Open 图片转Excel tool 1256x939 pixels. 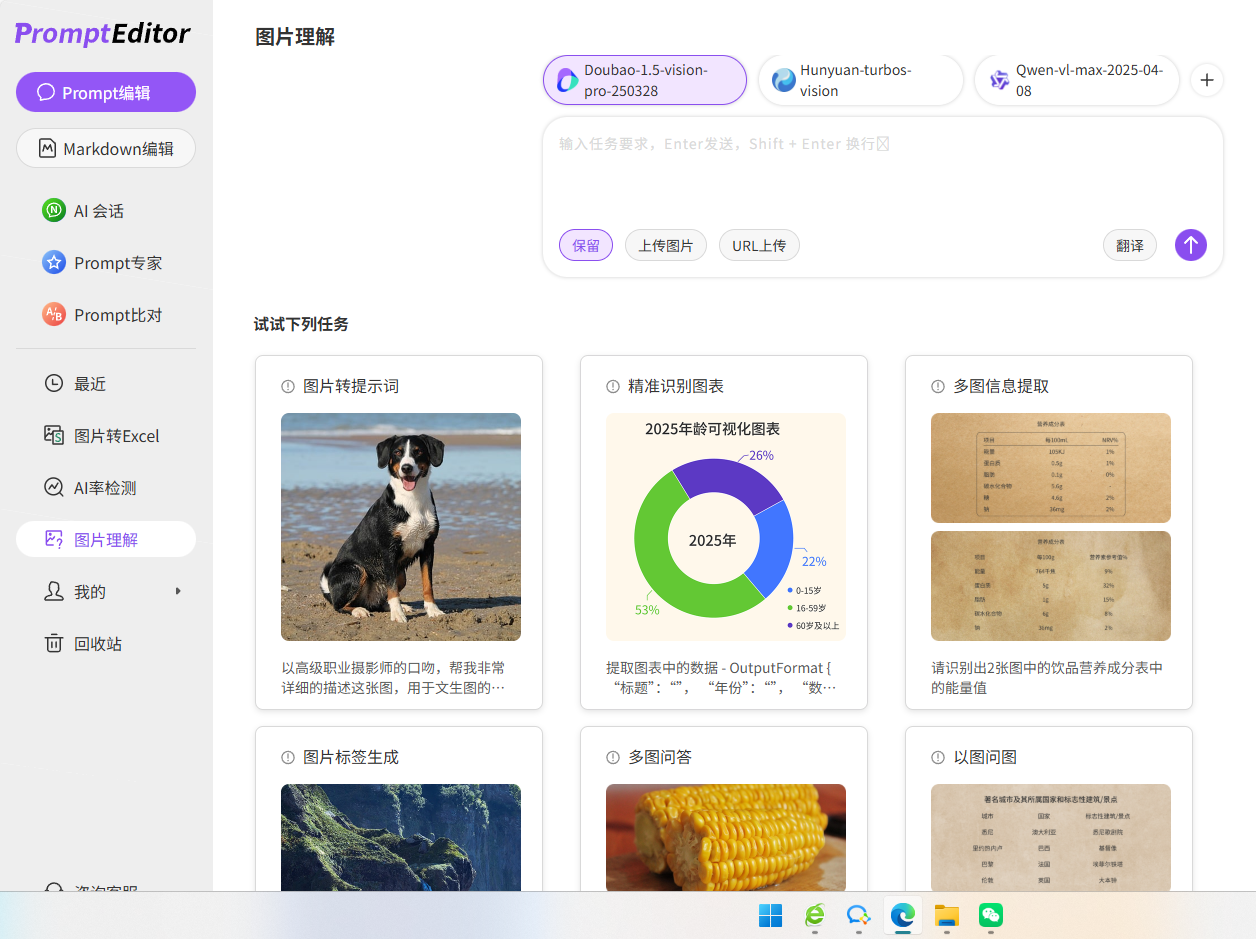116,436
